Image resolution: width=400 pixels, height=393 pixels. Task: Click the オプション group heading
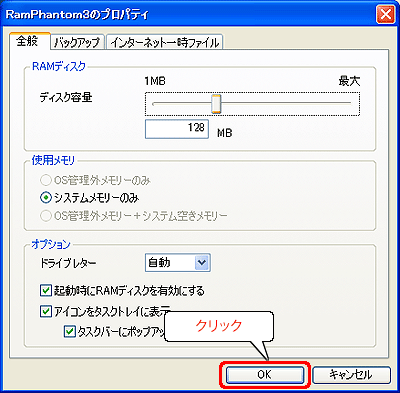51,244
